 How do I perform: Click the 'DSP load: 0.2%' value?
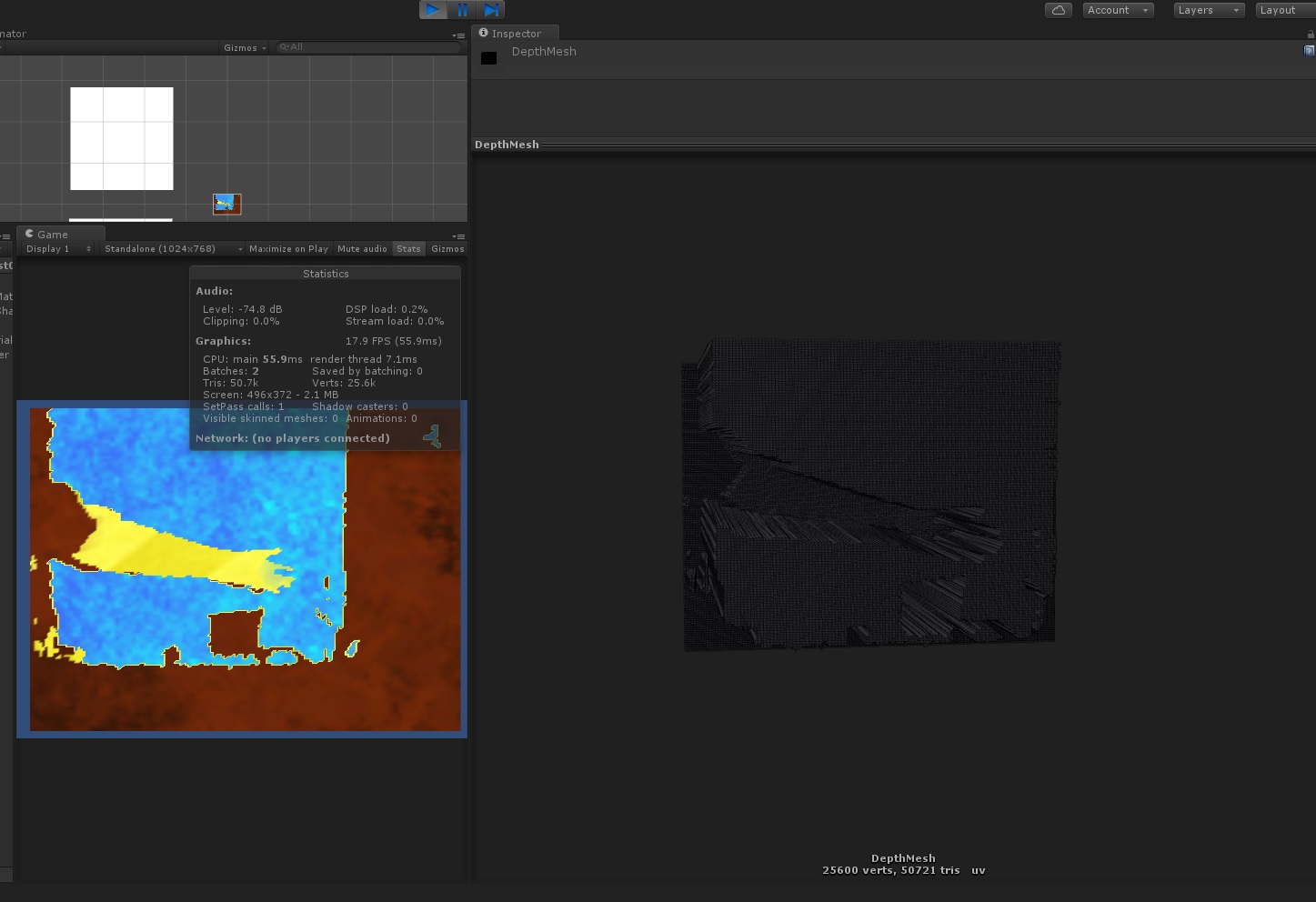click(387, 309)
